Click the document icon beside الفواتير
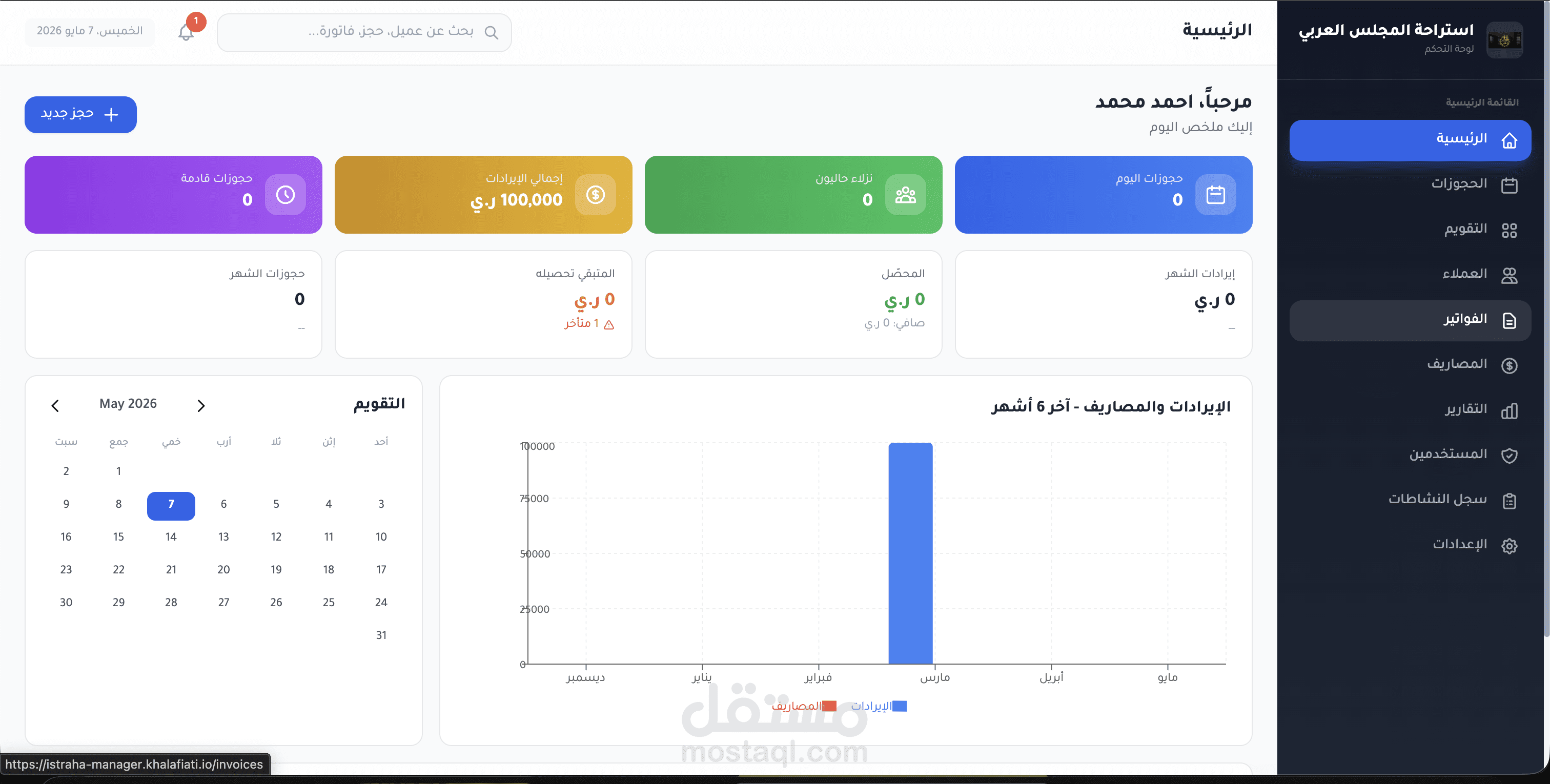1550x784 pixels. click(x=1508, y=321)
